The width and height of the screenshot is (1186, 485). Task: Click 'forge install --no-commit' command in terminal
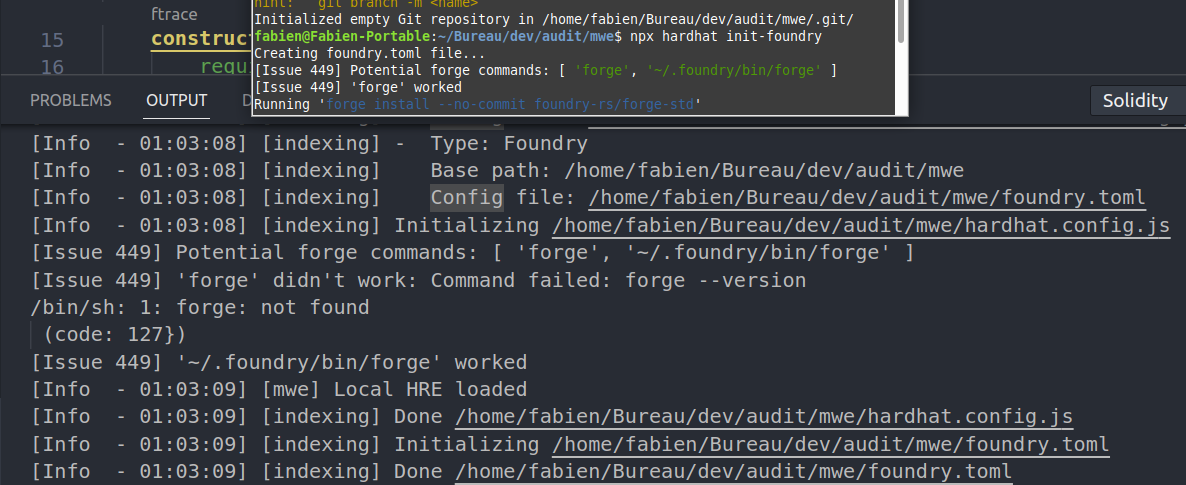tap(509, 104)
